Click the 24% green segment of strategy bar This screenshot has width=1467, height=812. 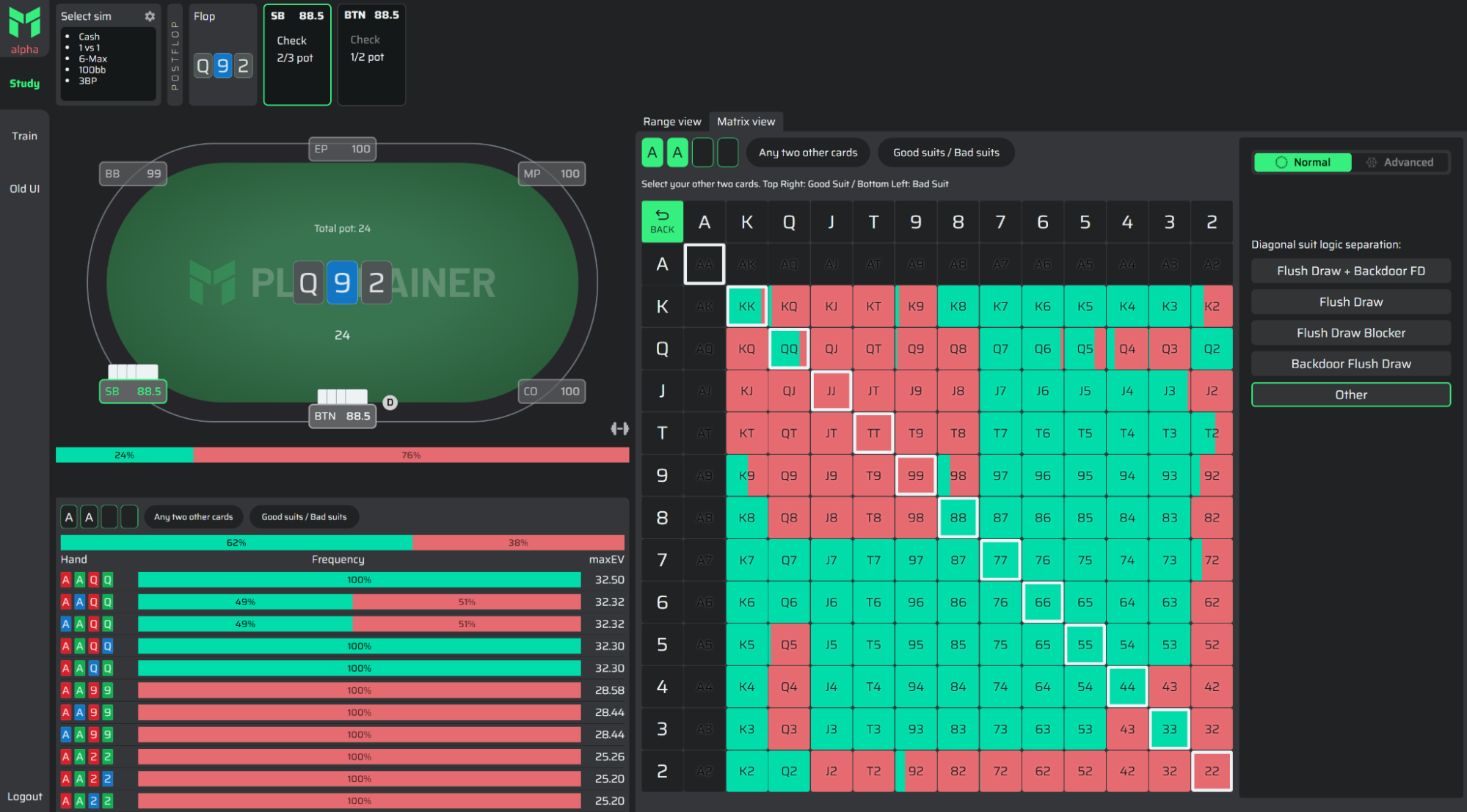click(124, 456)
